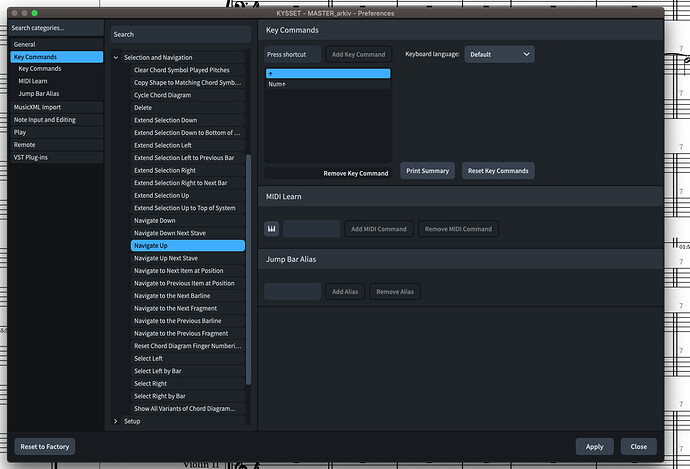
Task: Select Navigate to the Previous Barline
Action: (188, 321)
